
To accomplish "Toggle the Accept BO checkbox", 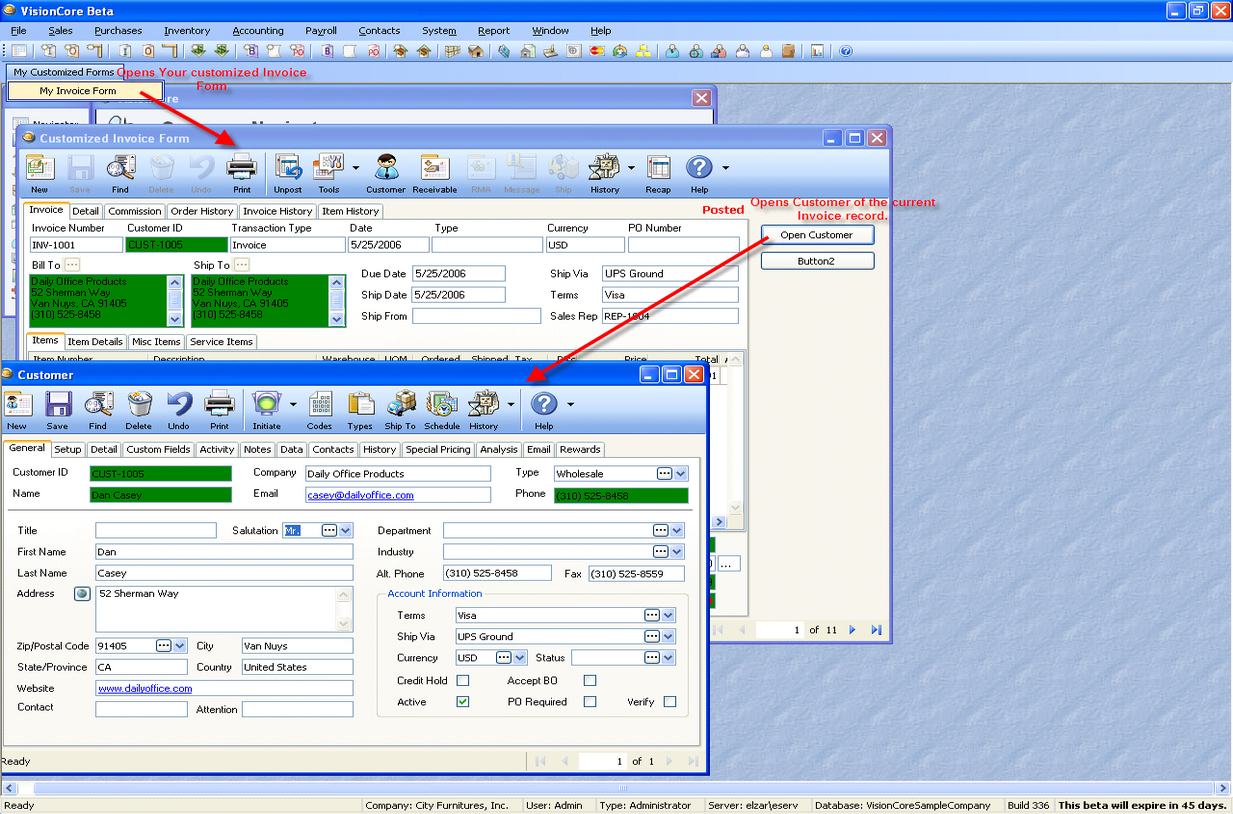I will coord(590,681).
